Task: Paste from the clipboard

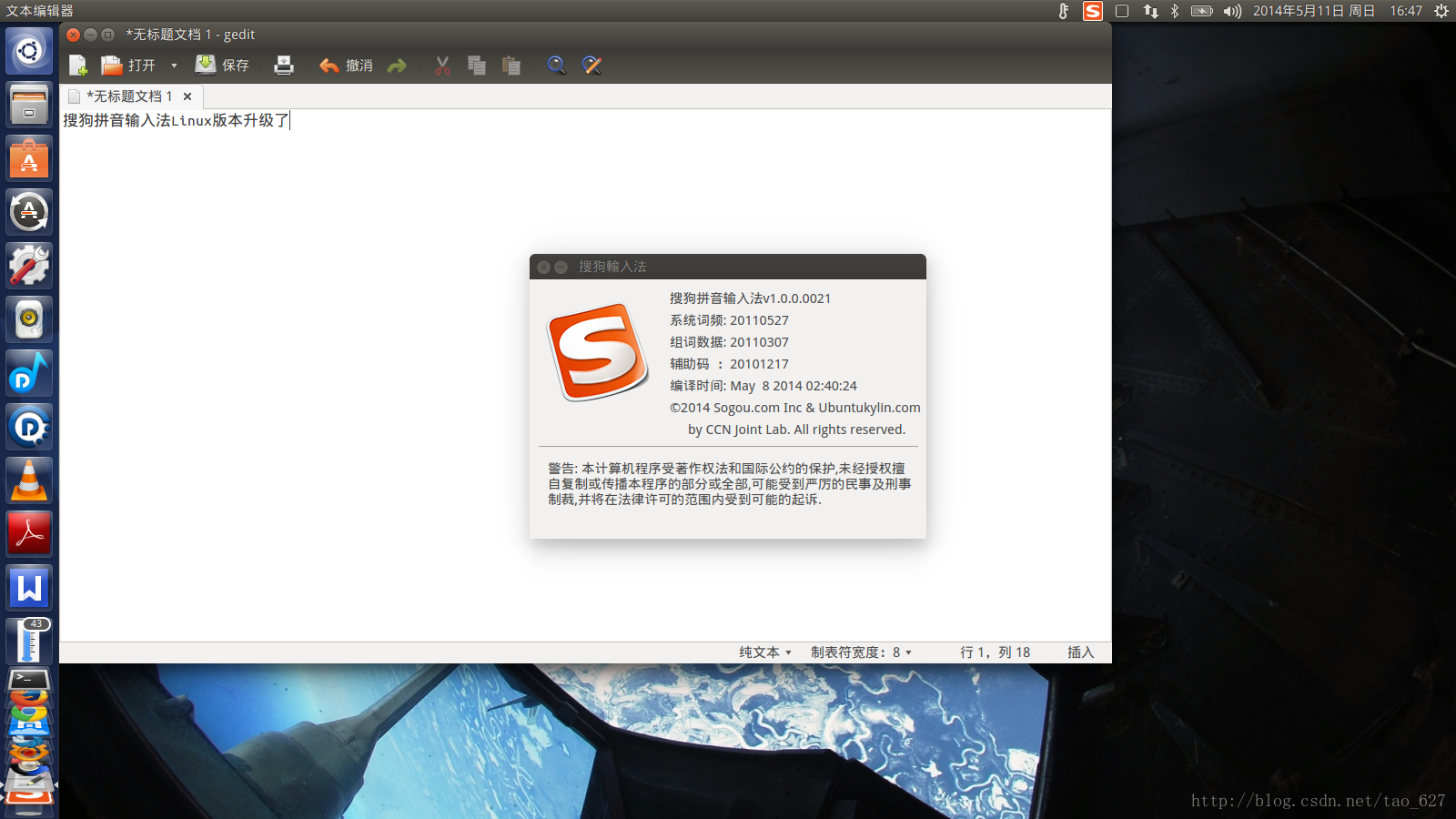Action: coord(511,66)
